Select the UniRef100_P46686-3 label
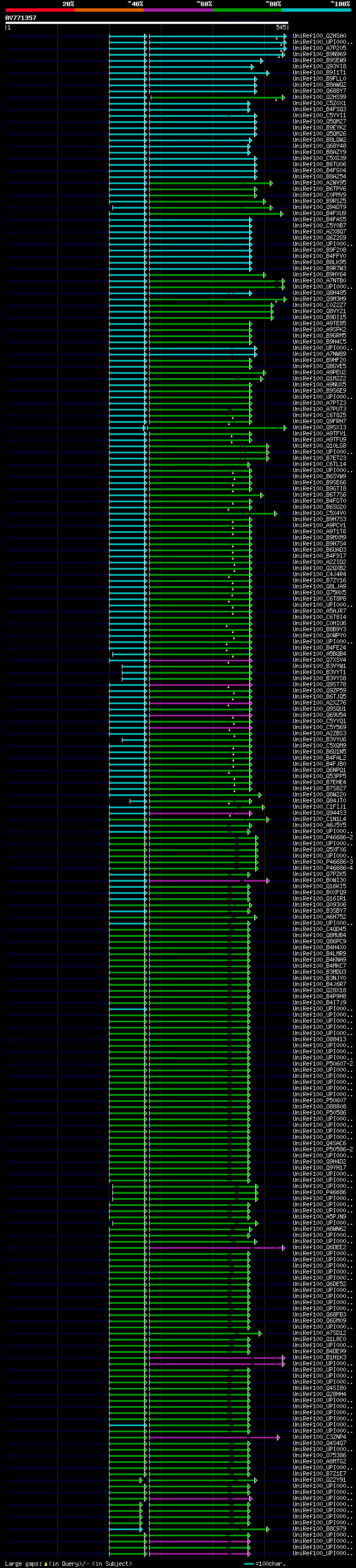The image size is (356, 1568). (x=323, y=862)
